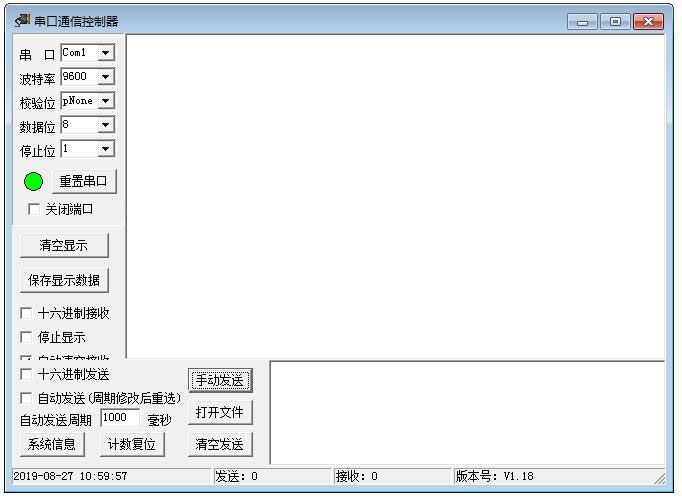The width and height of the screenshot is (682, 497).
Task: Click the app icon in title bar
Action: click(22, 20)
